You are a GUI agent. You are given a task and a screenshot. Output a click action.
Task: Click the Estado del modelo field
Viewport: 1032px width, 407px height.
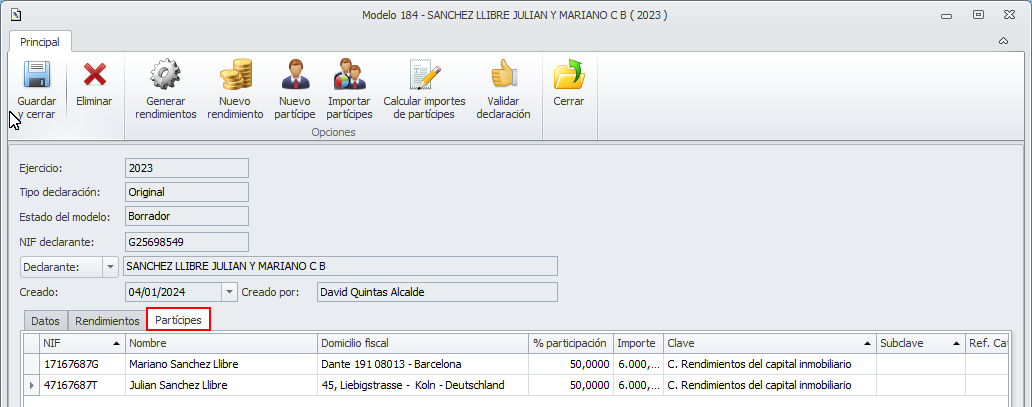(187, 216)
